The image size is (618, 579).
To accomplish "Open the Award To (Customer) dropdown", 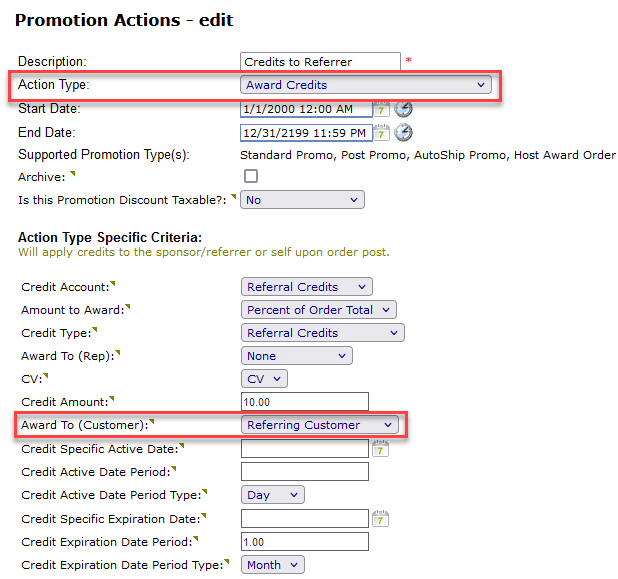I will [319, 425].
